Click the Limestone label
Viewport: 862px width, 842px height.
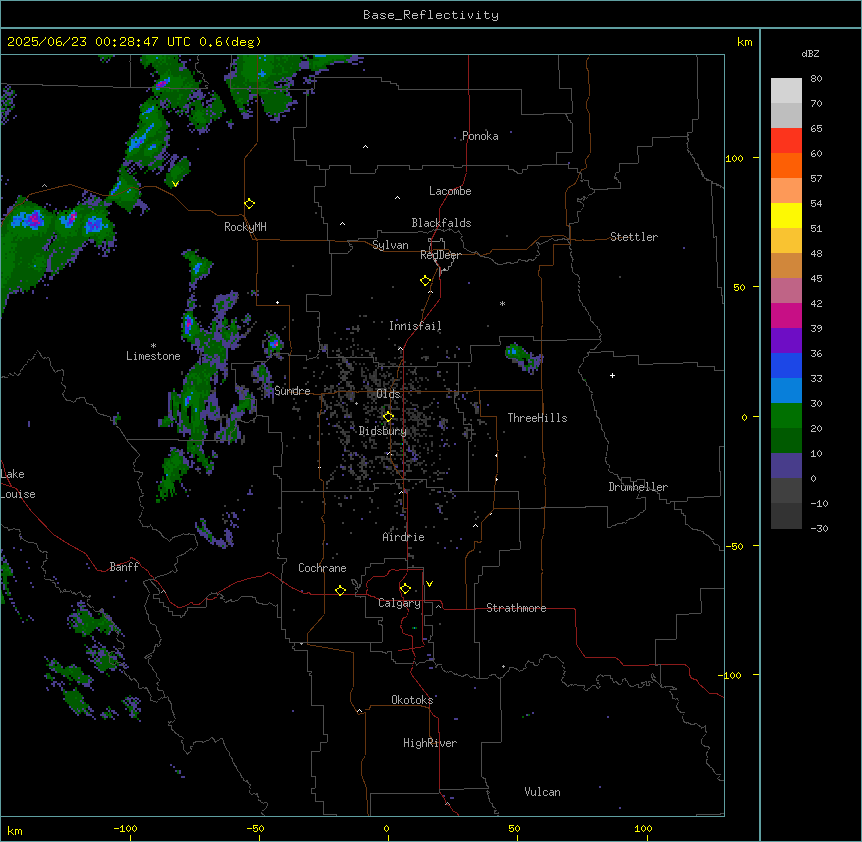(x=153, y=356)
